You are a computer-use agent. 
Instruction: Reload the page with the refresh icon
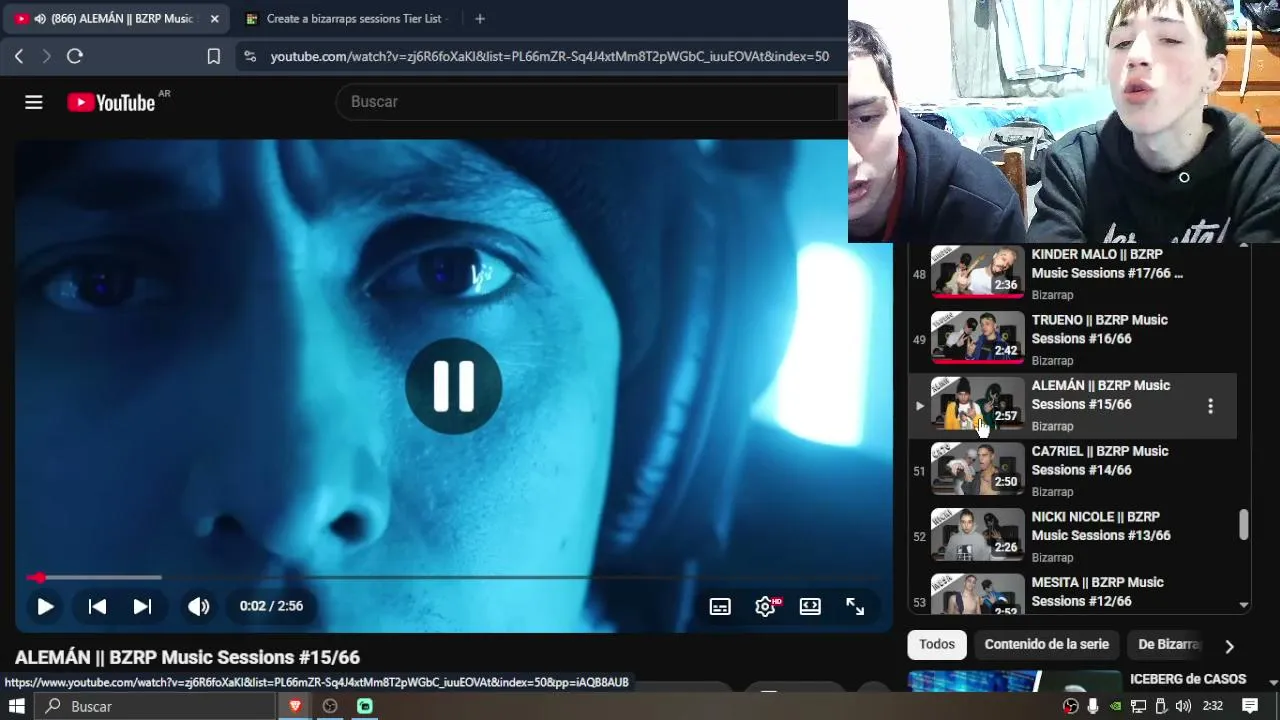pos(75,57)
